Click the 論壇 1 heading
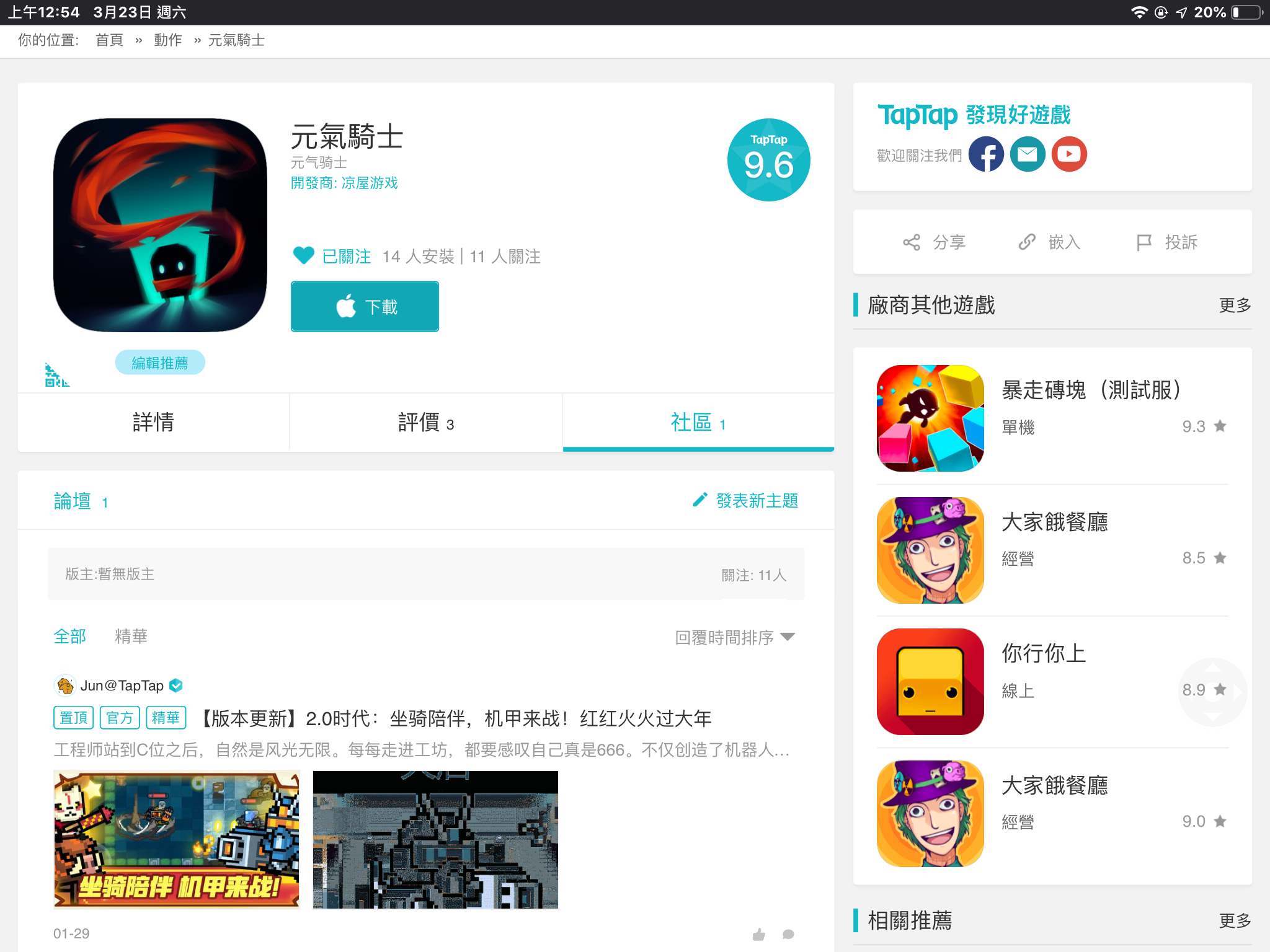Screen dimensions: 1270x952 (x=81, y=501)
